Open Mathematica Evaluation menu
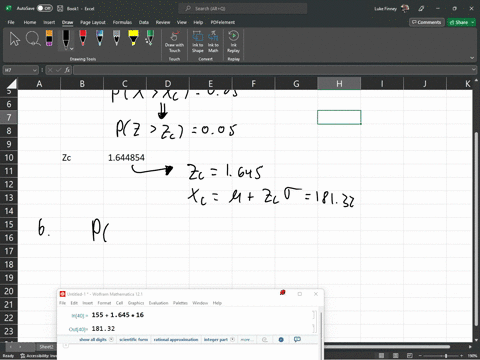This screenshot has width=480, height=360. pos(158,303)
